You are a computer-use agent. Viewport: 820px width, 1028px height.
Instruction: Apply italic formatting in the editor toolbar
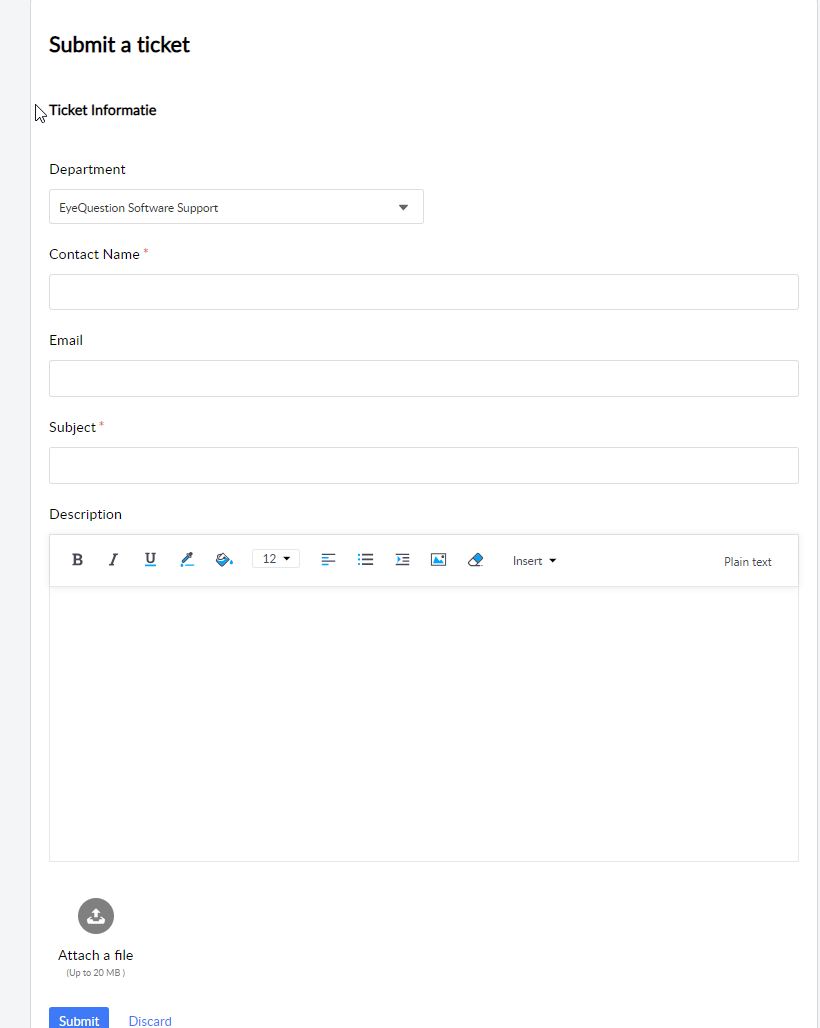click(113, 560)
